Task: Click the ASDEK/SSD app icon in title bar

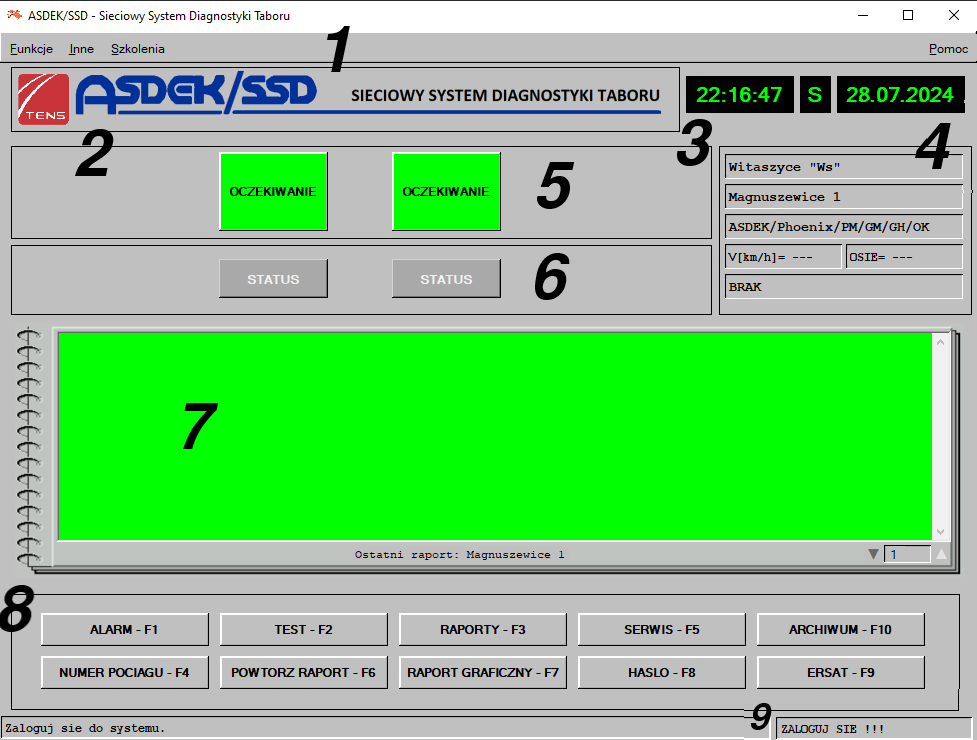Action: point(15,15)
